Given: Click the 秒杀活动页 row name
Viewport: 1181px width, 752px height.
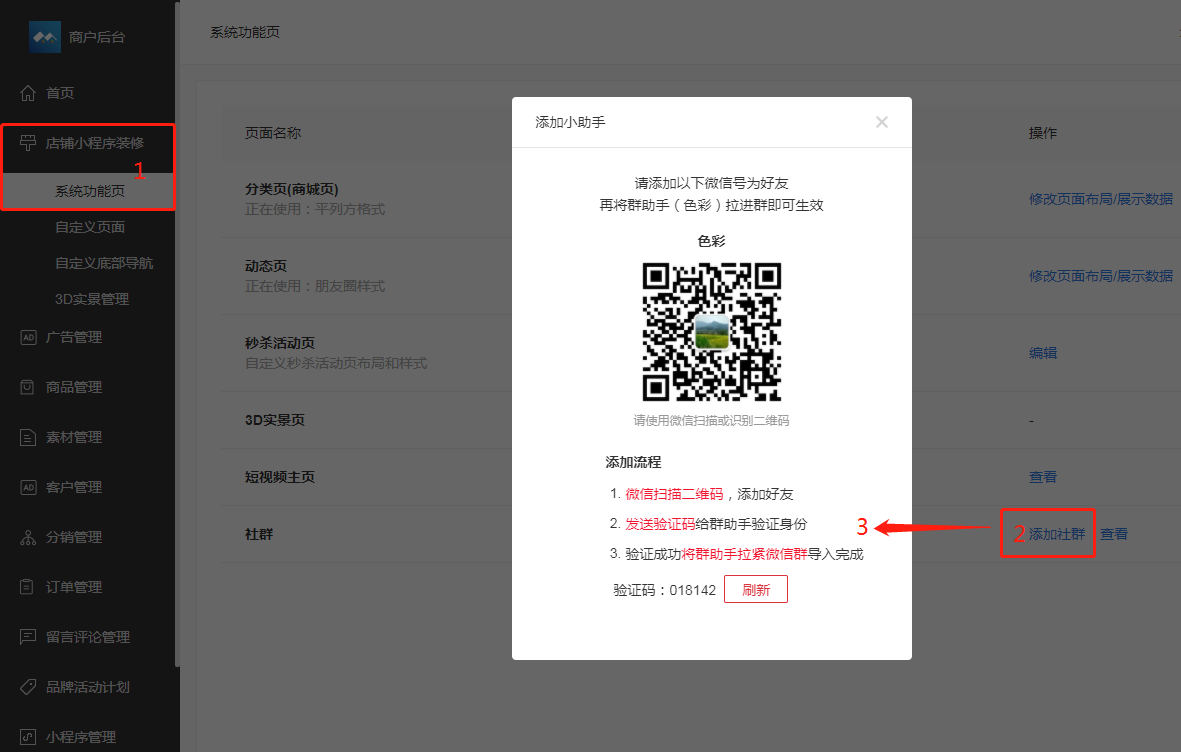Looking at the screenshot, I should [279, 343].
